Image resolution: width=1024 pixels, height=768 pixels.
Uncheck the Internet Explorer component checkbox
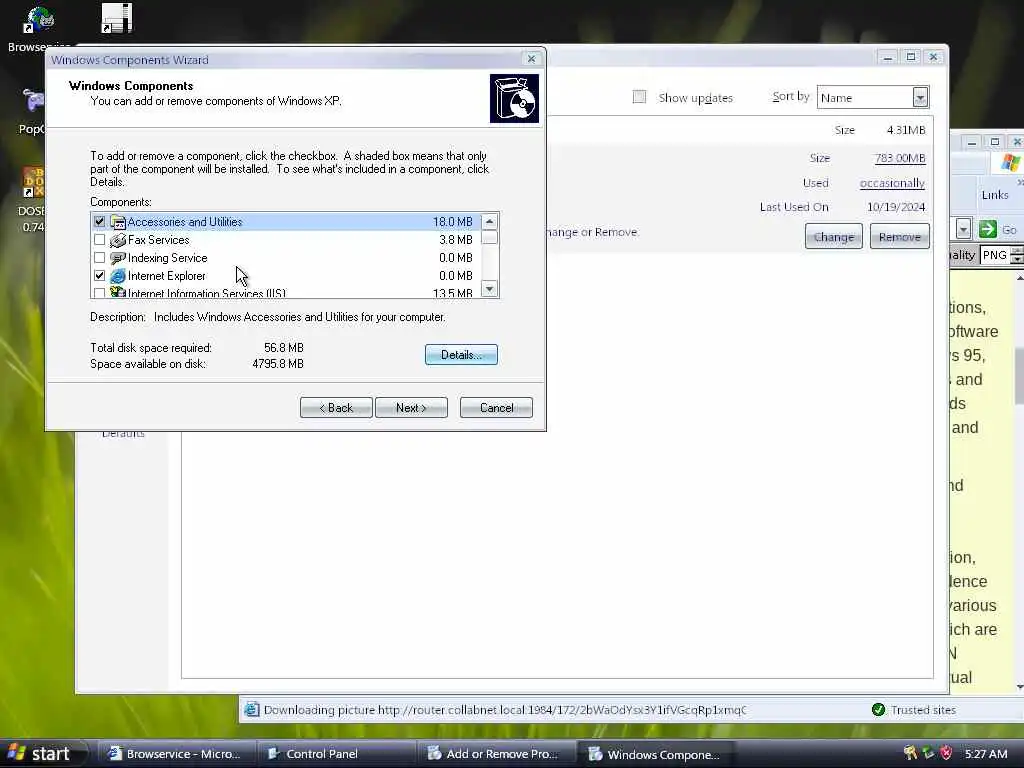click(x=99, y=276)
